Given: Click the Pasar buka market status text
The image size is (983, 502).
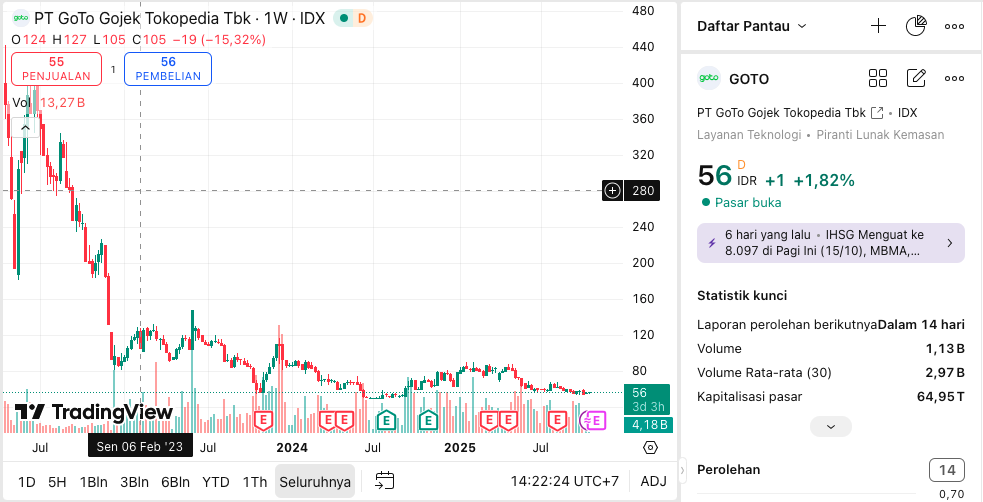Looking at the screenshot, I should (748, 202).
